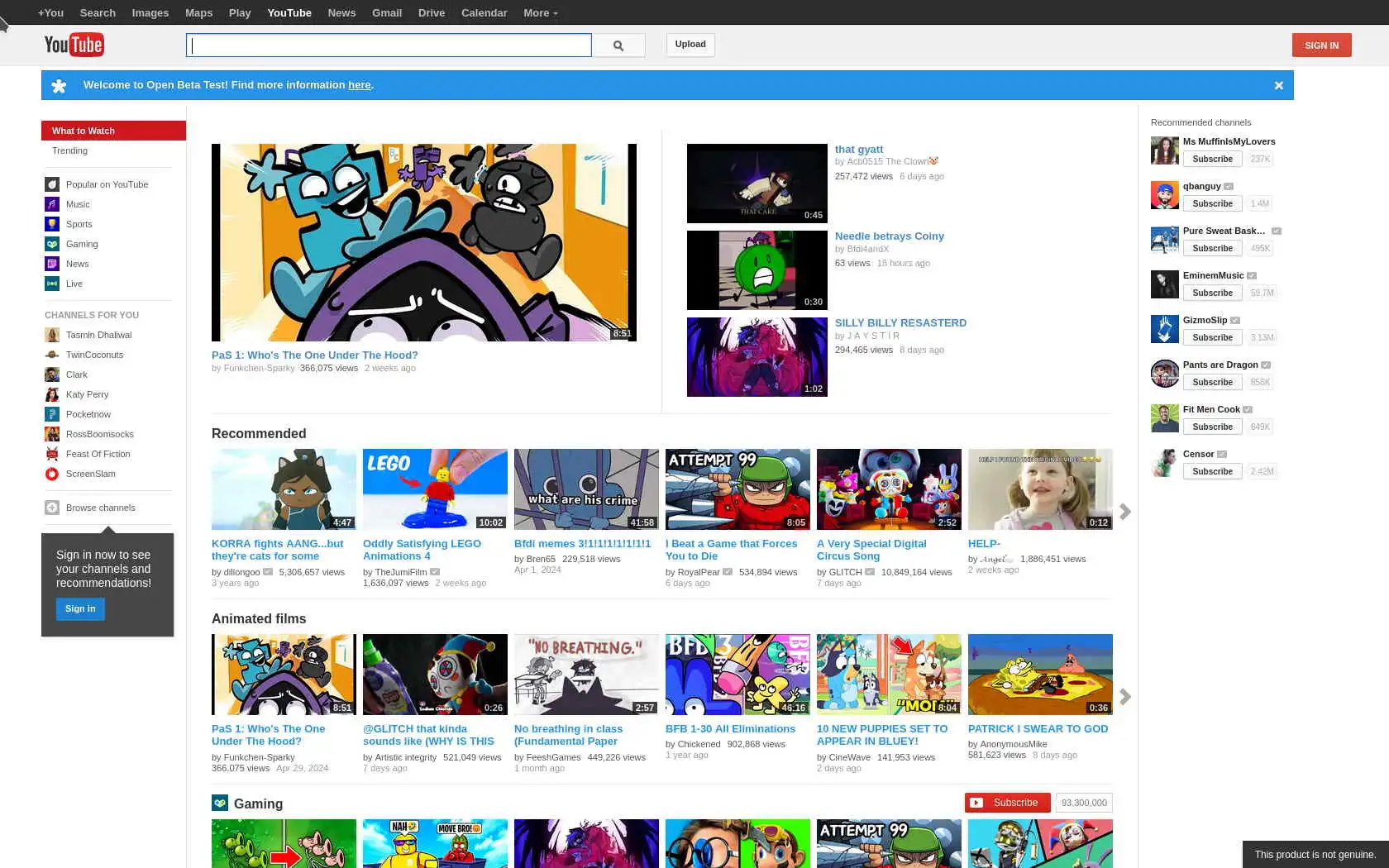Open Gmail from the top bar

[387, 13]
